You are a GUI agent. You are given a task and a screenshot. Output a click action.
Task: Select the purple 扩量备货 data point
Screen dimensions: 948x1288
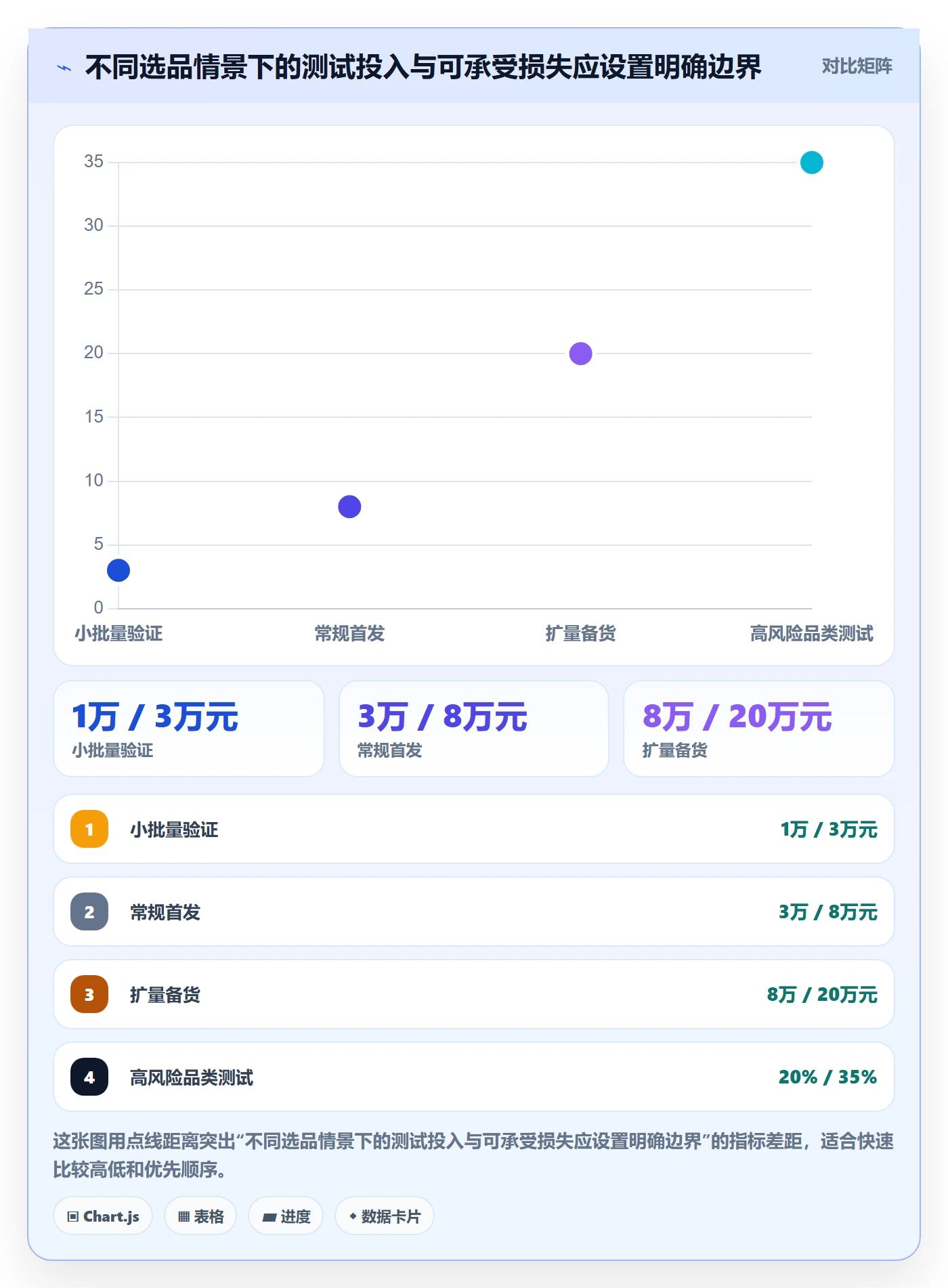click(x=580, y=353)
